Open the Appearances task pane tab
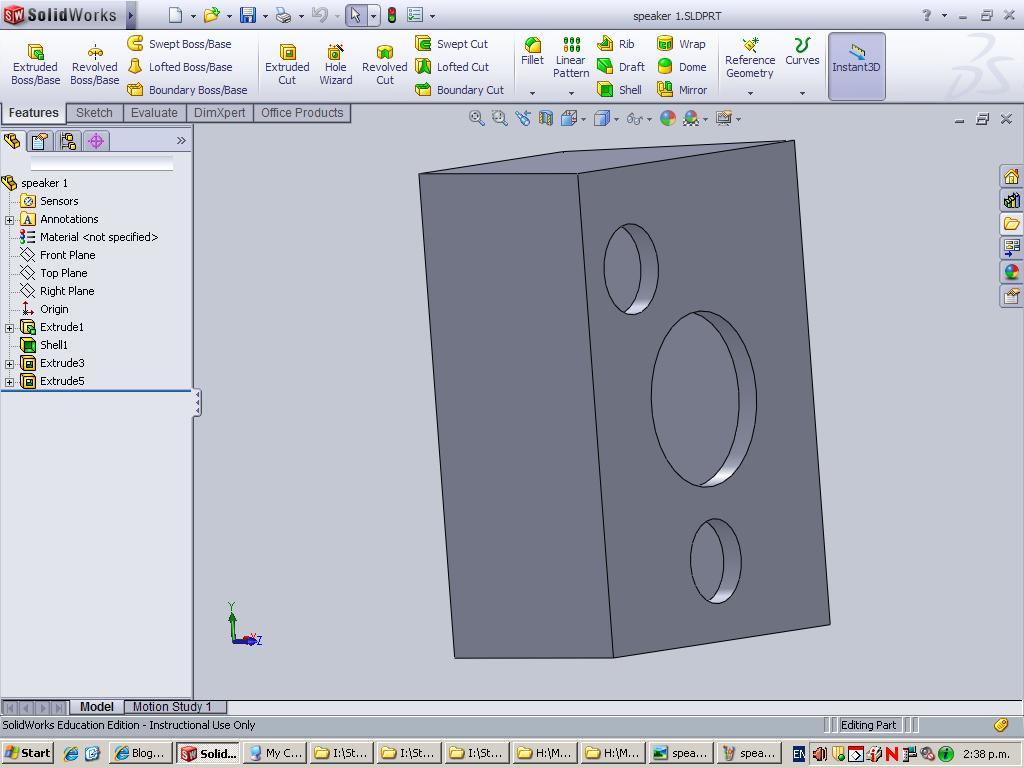This screenshot has width=1024, height=768. 1011,271
